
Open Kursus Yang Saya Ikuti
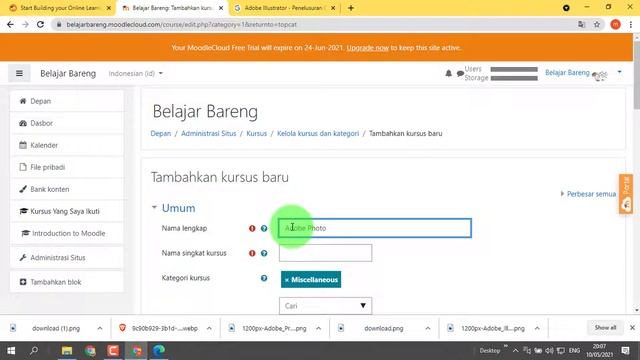(67, 211)
